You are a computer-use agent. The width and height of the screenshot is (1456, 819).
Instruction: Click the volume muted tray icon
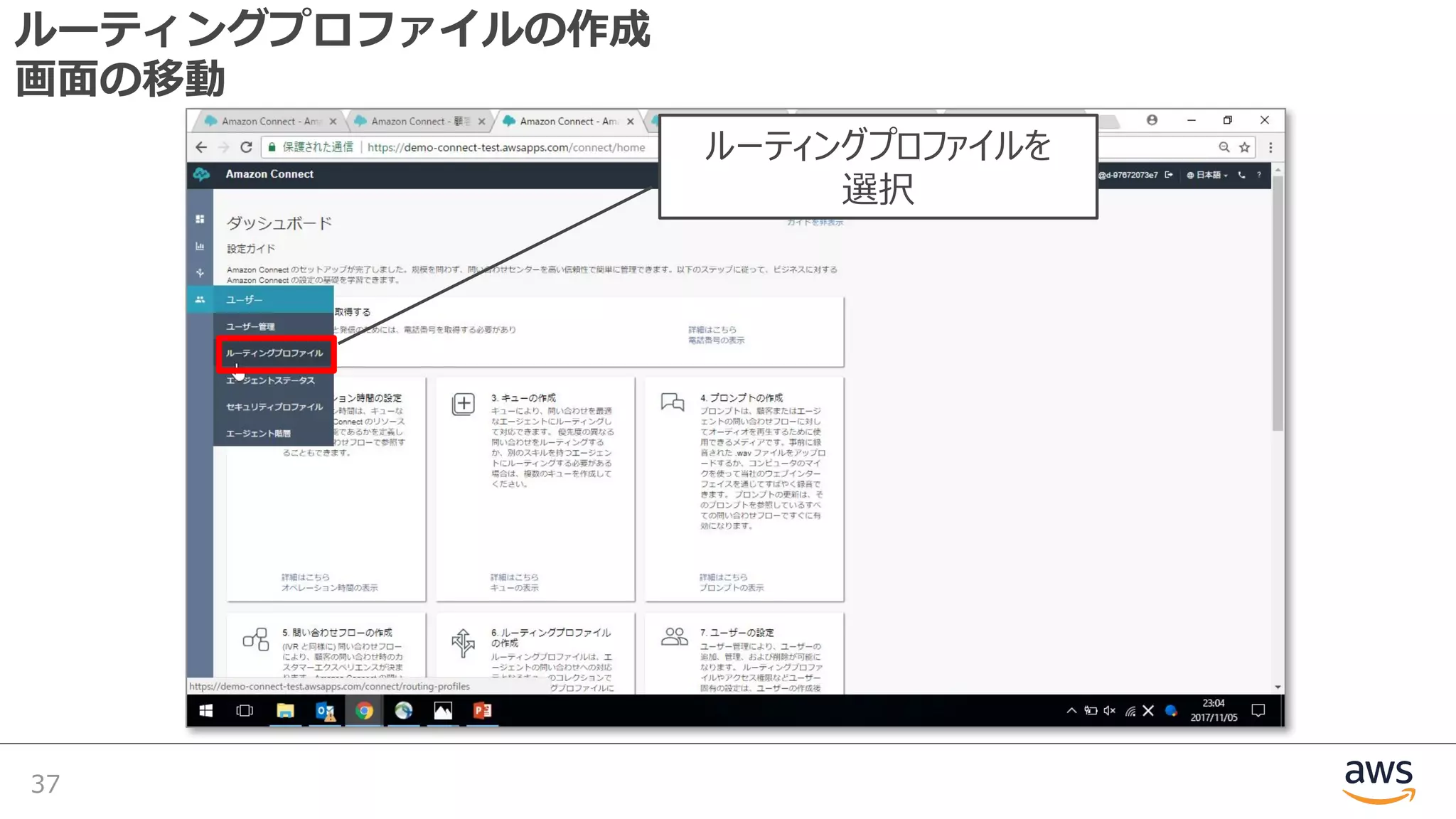coord(1110,710)
